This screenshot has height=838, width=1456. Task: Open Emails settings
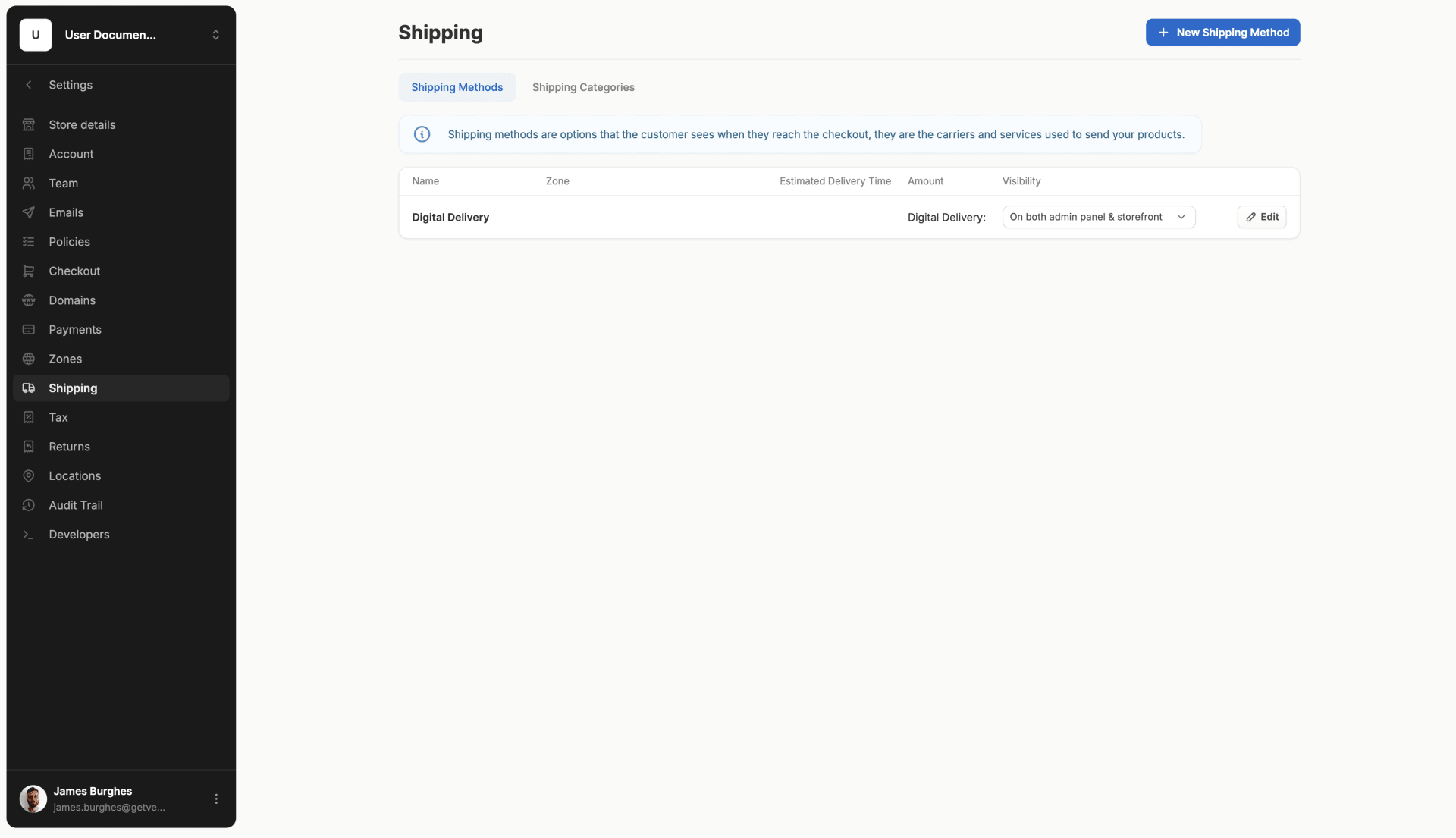[x=121, y=212]
